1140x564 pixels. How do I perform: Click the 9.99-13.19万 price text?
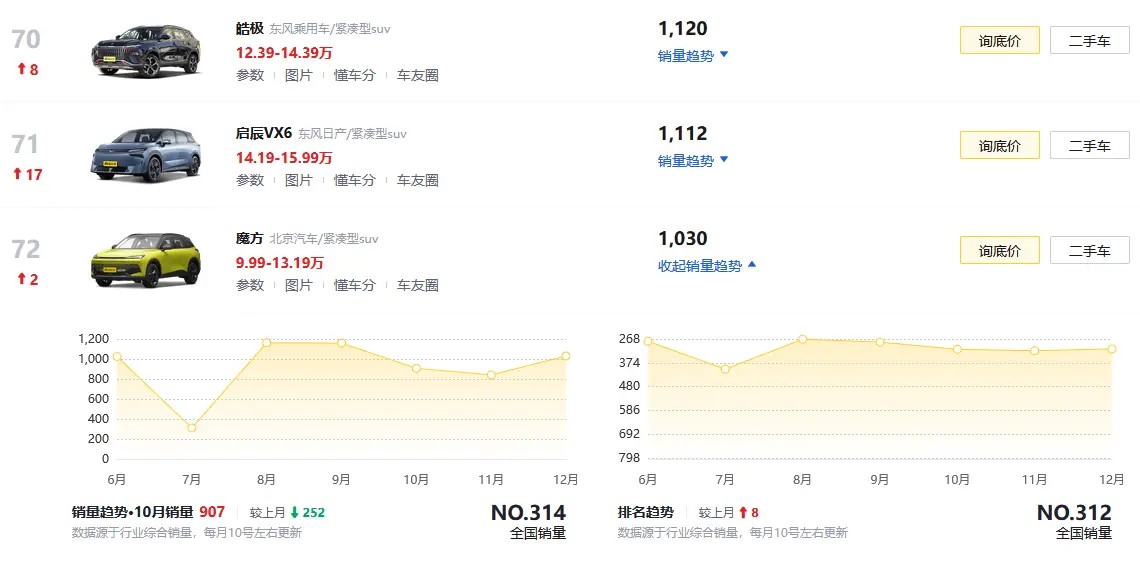click(280, 262)
